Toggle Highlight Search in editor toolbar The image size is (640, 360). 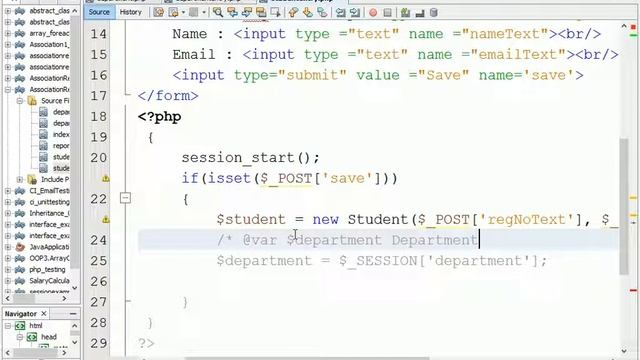(261, 12)
